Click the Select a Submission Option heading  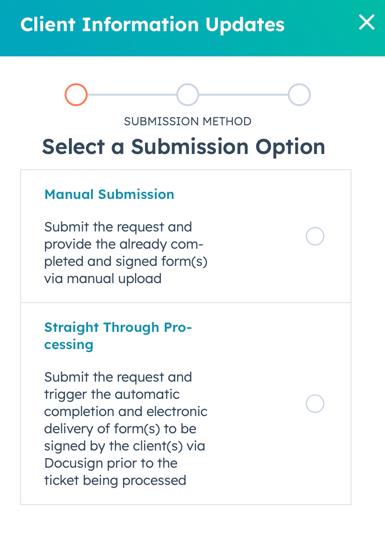pos(184,146)
